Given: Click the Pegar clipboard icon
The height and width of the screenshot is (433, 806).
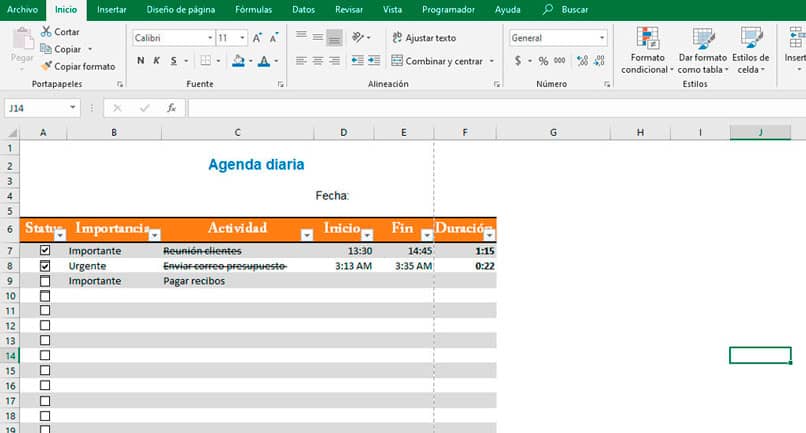Looking at the screenshot, I should pyautogui.click(x=22, y=39).
